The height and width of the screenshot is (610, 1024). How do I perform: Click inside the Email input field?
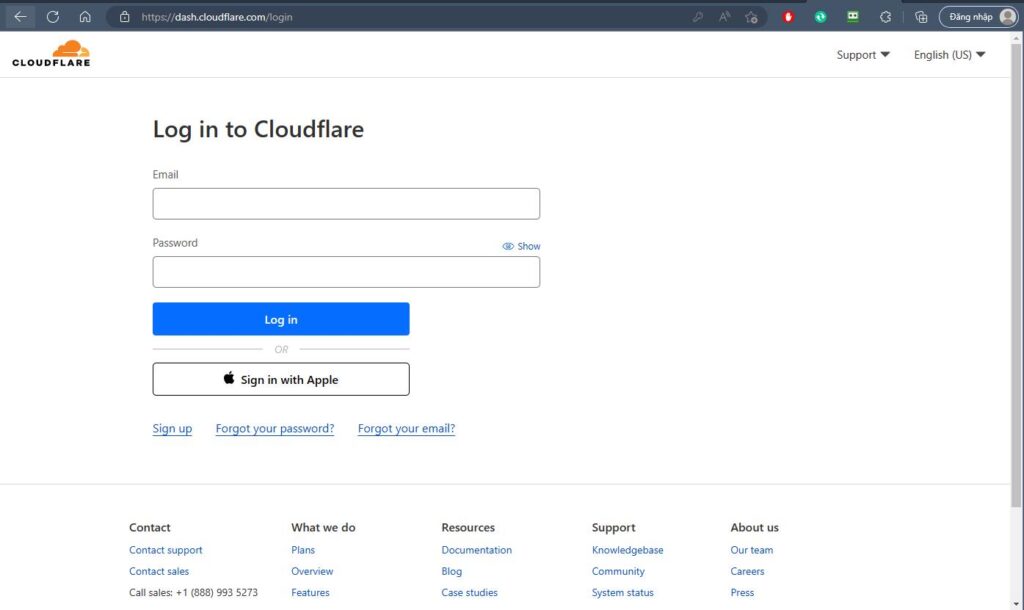tap(345, 203)
